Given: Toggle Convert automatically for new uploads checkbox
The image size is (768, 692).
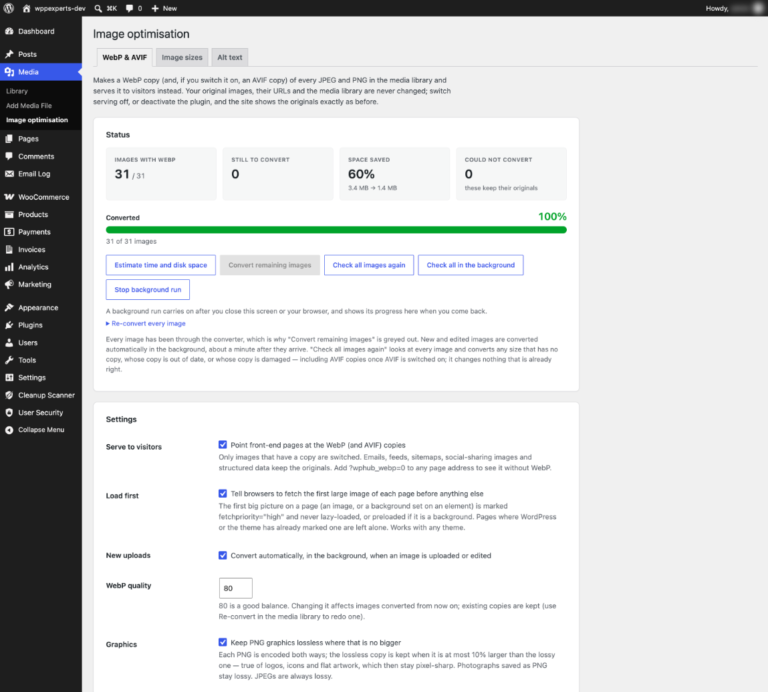Looking at the screenshot, I should tap(223, 555).
